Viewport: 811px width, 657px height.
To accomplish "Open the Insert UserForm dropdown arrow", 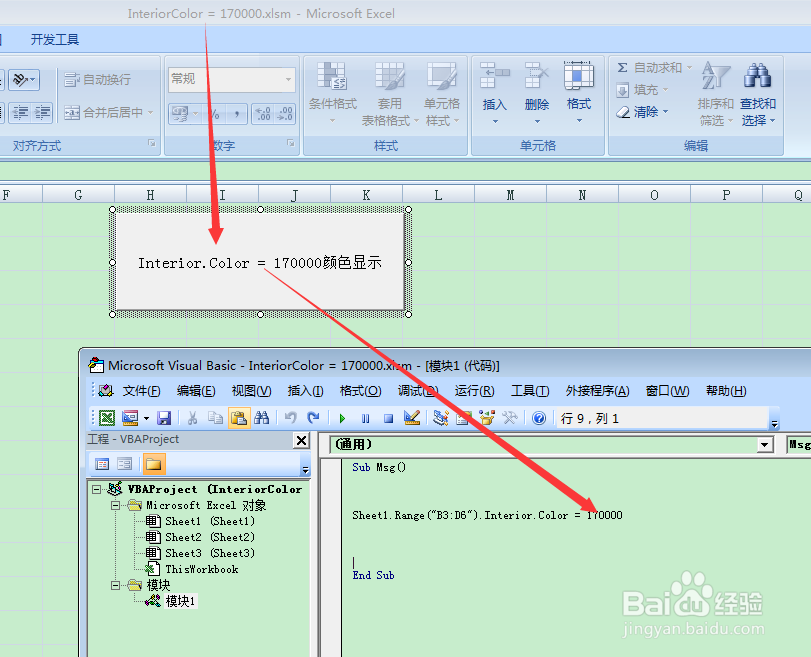I will click(x=146, y=418).
